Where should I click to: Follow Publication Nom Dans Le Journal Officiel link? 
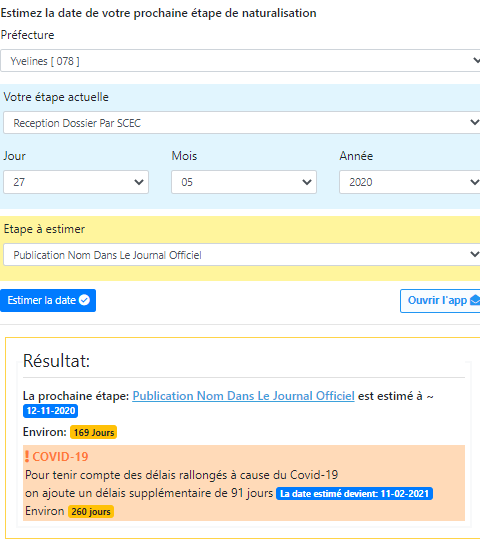(x=243, y=396)
